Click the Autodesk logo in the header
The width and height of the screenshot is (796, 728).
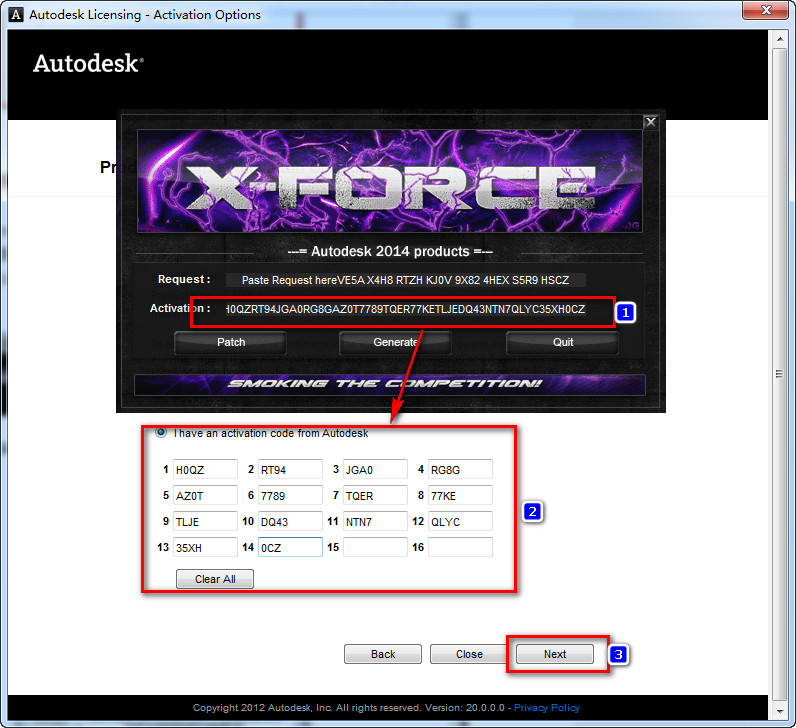88,64
